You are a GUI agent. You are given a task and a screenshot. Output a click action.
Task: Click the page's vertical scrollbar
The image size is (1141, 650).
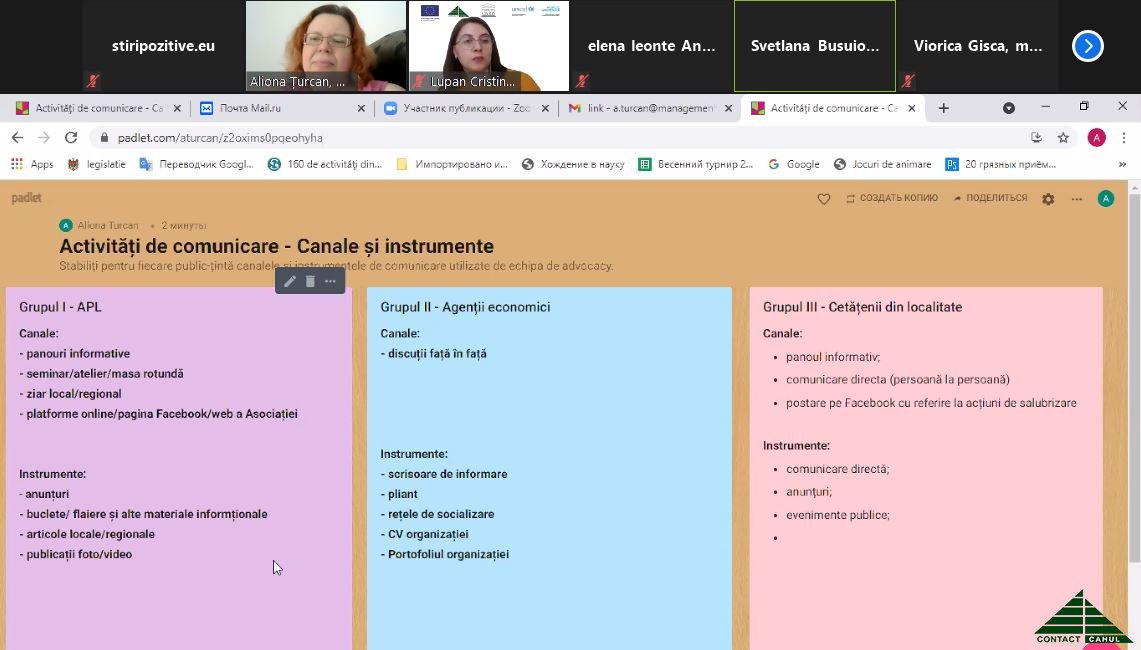(x=1133, y=380)
